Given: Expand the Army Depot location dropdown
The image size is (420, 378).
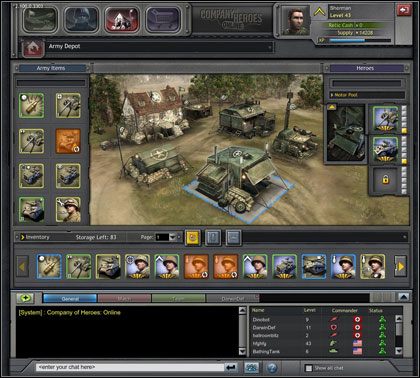Looking at the screenshot, I should [x=270, y=47].
